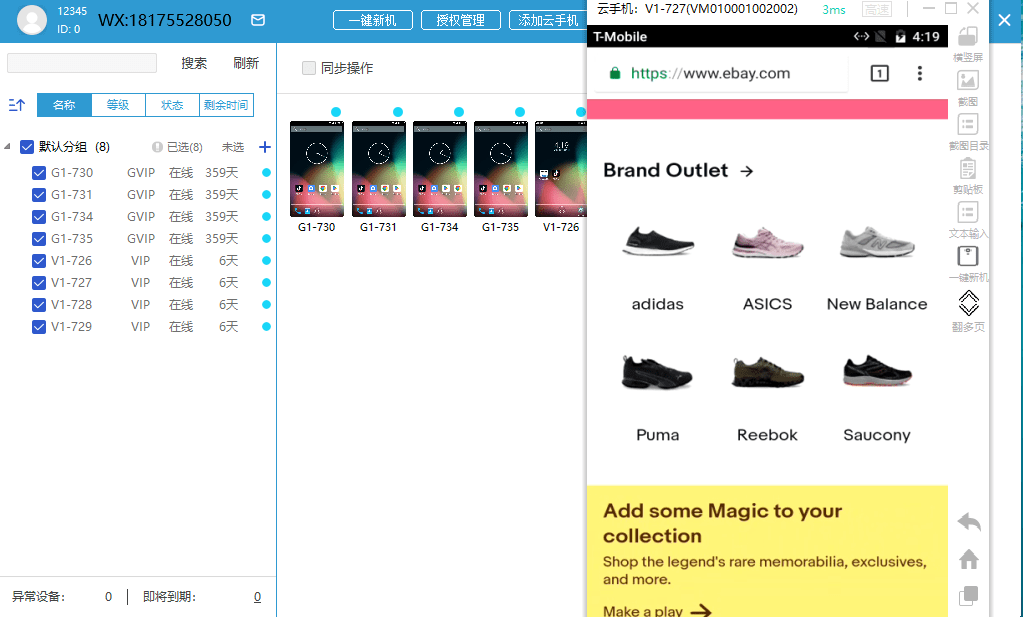
Task: Uncheck the G1-730 checkbox
Action: pos(38,173)
